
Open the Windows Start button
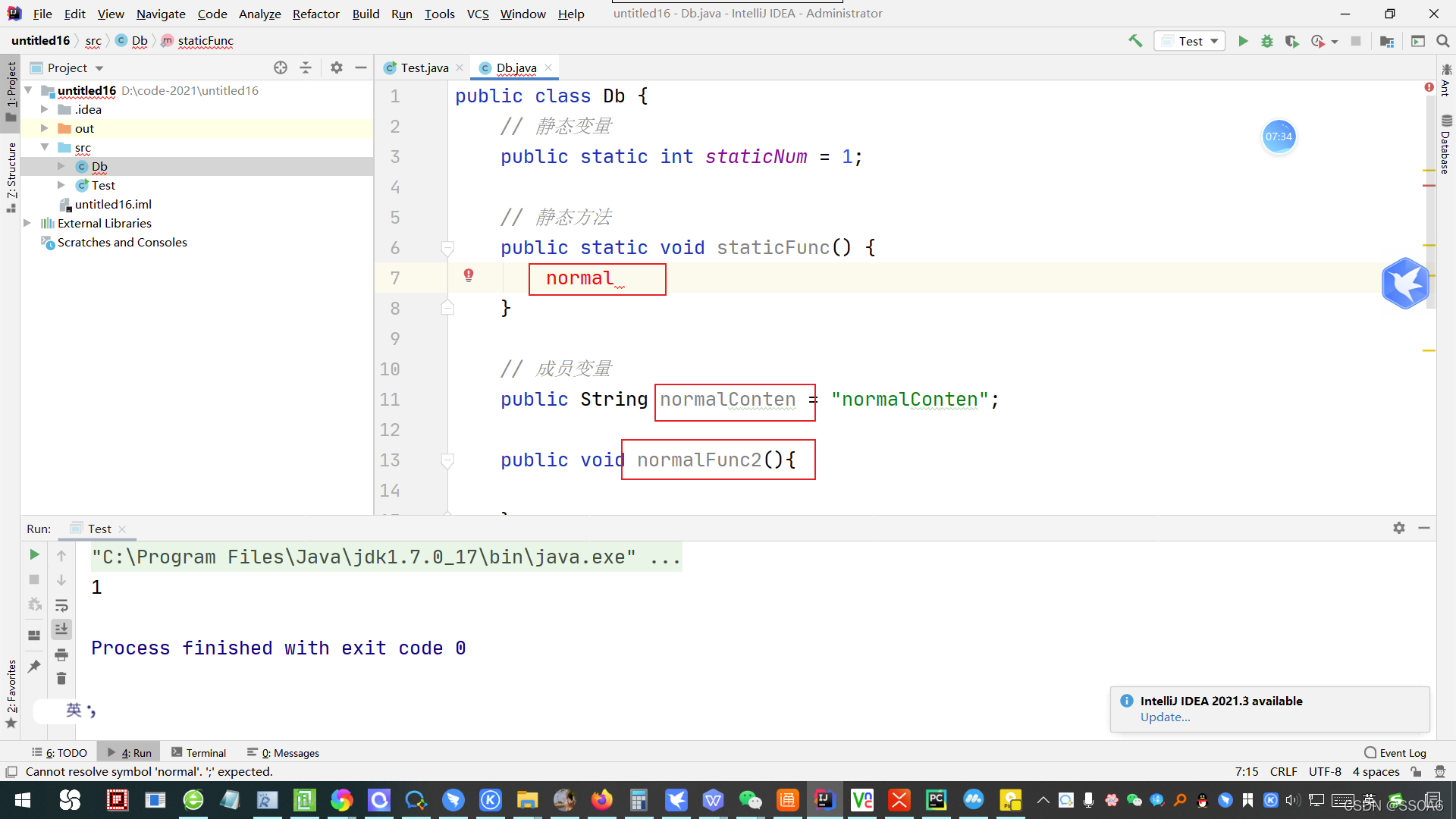[x=23, y=800]
